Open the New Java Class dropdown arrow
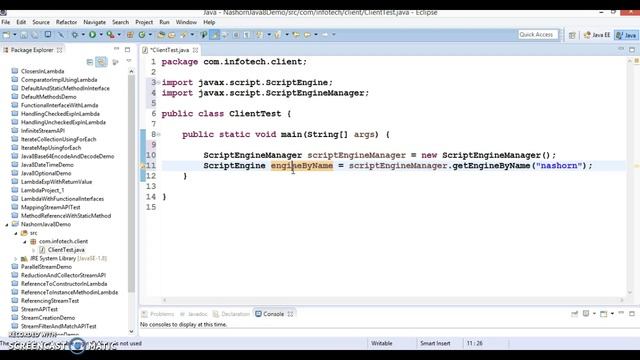 click(x=150, y=35)
